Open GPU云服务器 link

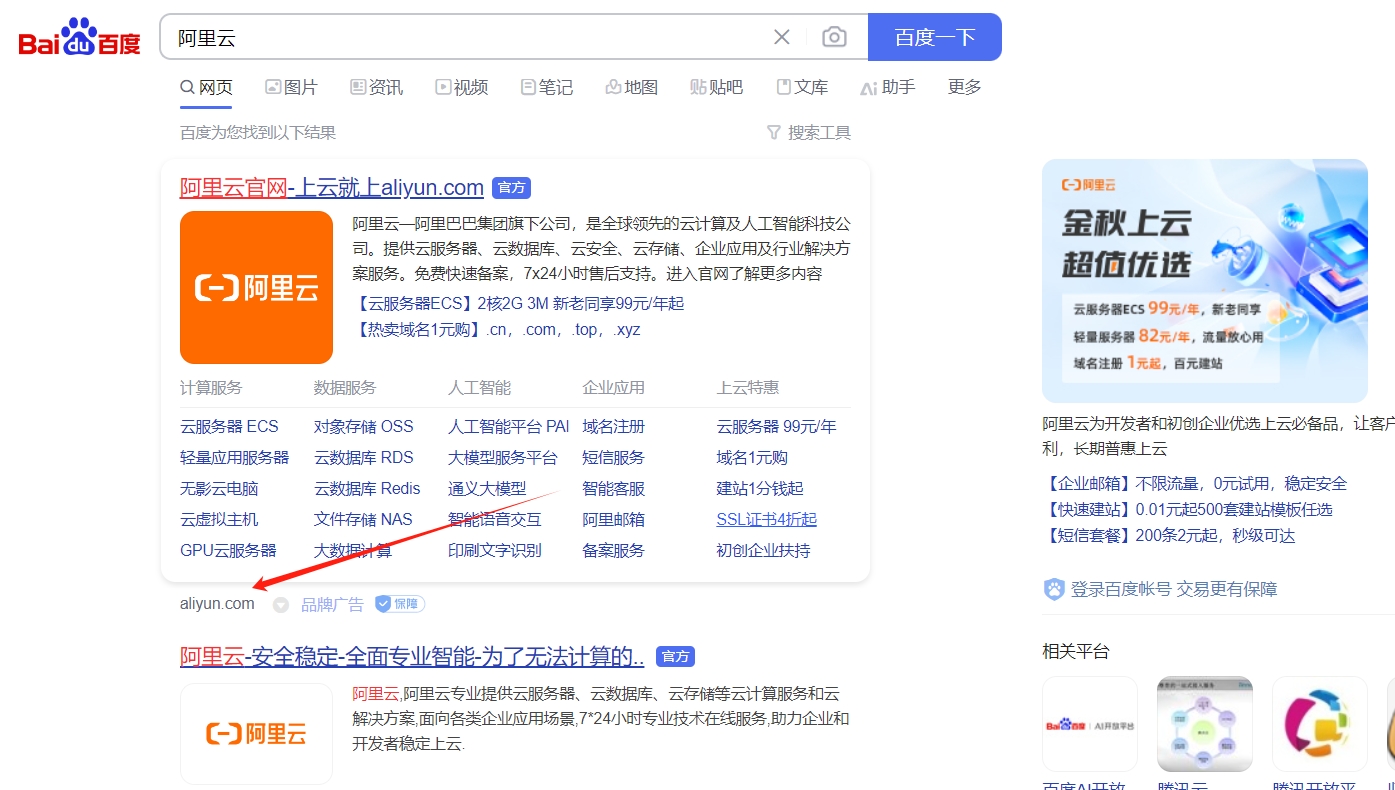pyautogui.click(x=228, y=550)
